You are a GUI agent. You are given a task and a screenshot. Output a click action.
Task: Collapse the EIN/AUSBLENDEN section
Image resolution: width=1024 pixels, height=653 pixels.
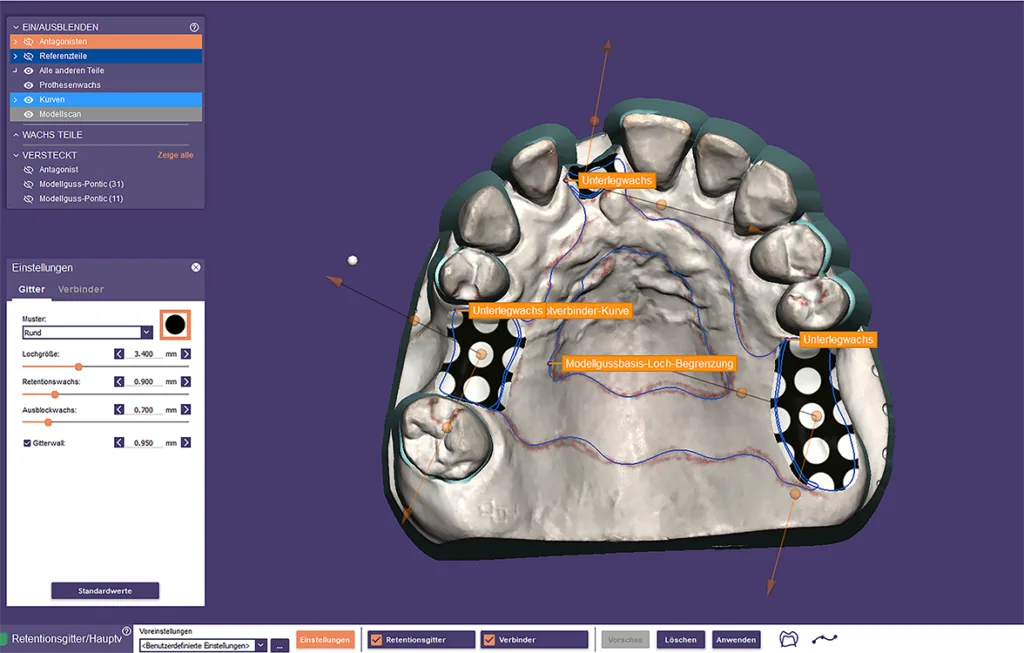pyautogui.click(x=16, y=27)
